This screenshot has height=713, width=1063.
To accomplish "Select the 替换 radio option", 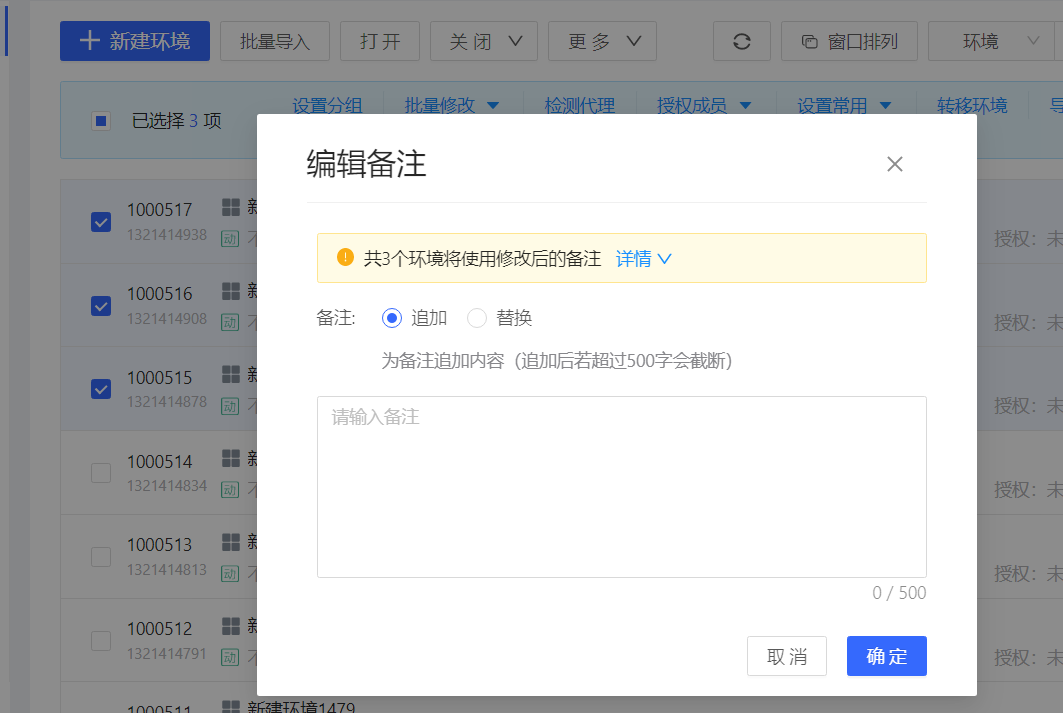I will 477,318.
